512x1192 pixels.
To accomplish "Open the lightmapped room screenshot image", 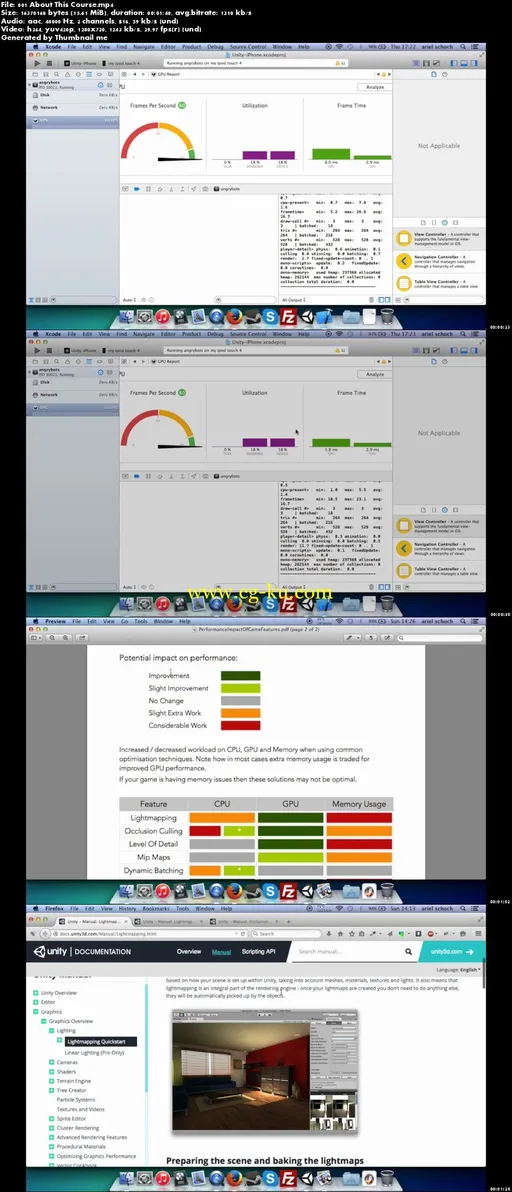I will pyautogui.click(x=264, y=1070).
